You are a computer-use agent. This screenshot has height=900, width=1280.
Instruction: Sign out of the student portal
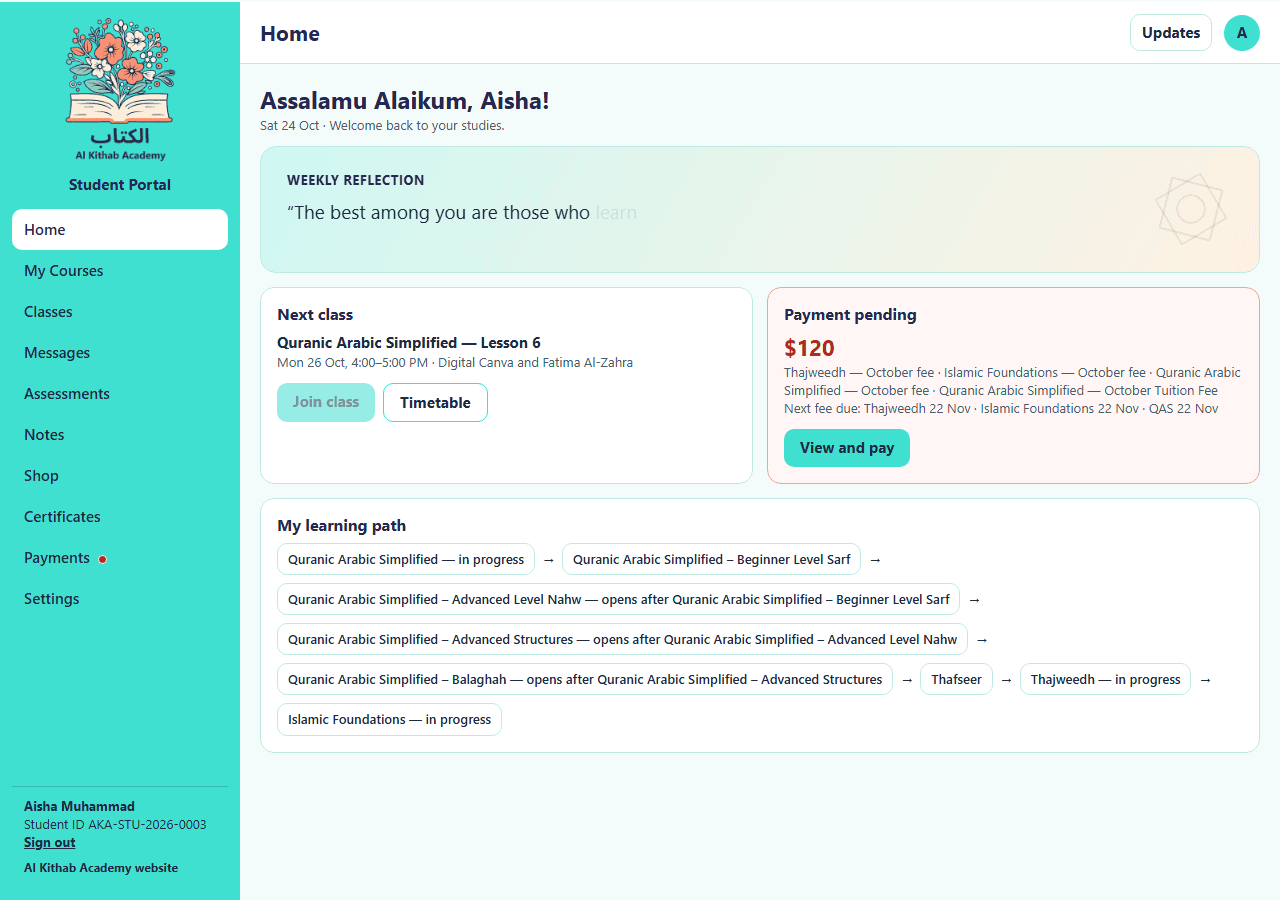tap(50, 843)
